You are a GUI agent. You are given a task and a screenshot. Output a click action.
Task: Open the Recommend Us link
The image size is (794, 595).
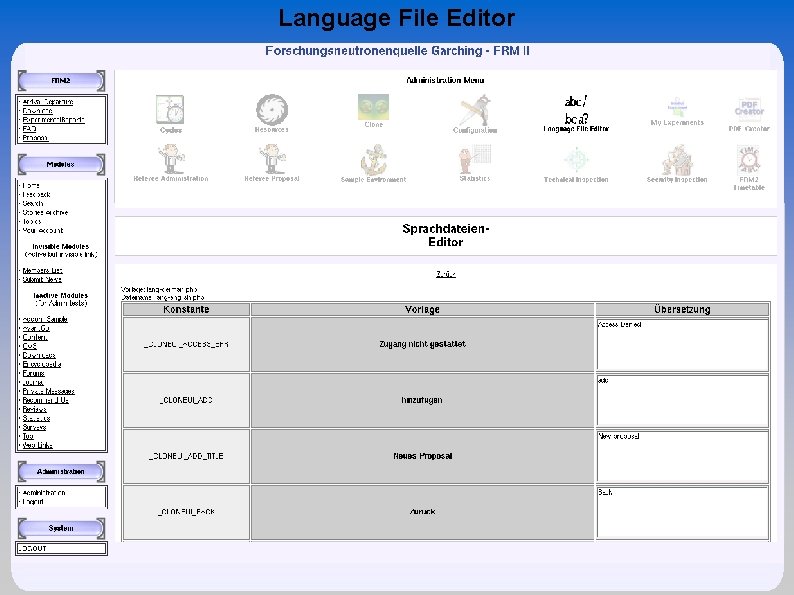click(x=46, y=400)
